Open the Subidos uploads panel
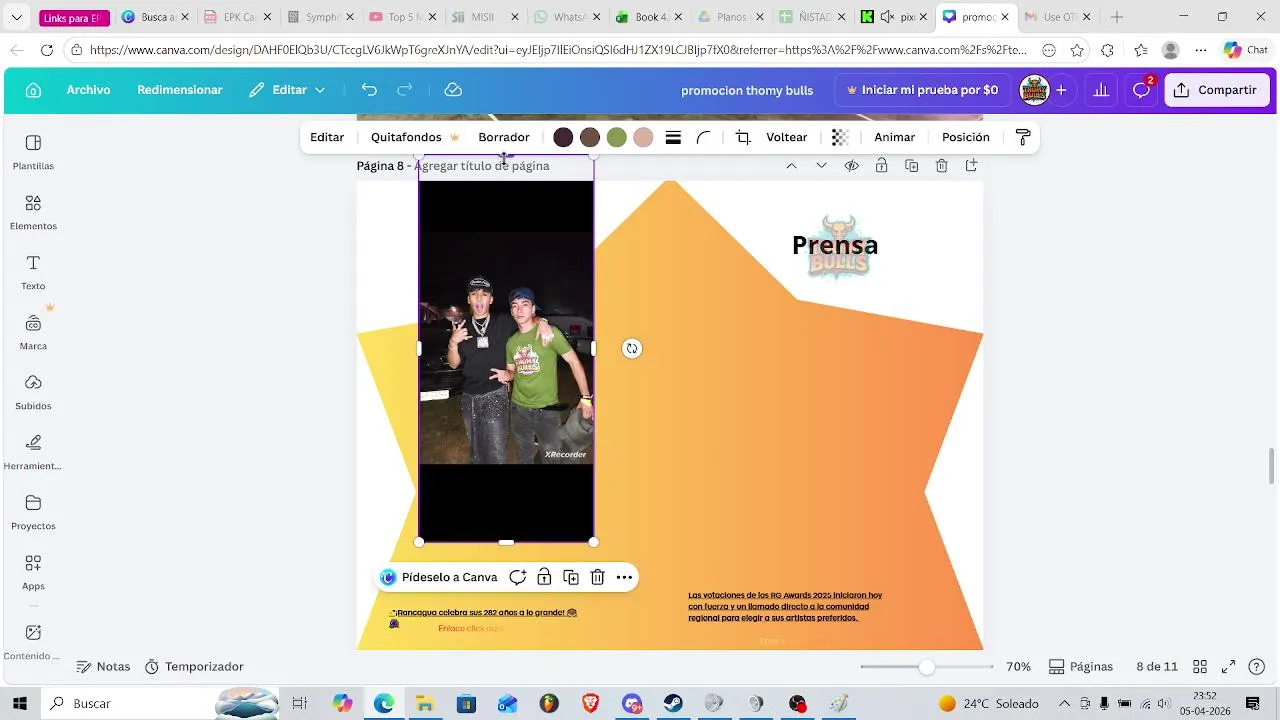1280x720 pixels. [x=33, y=392]
